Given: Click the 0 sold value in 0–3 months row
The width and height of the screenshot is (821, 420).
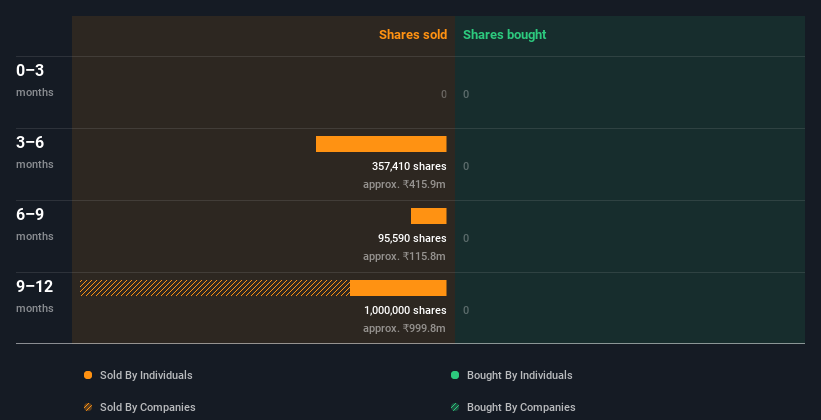Looking at the screenshot, I should (444, 94).
